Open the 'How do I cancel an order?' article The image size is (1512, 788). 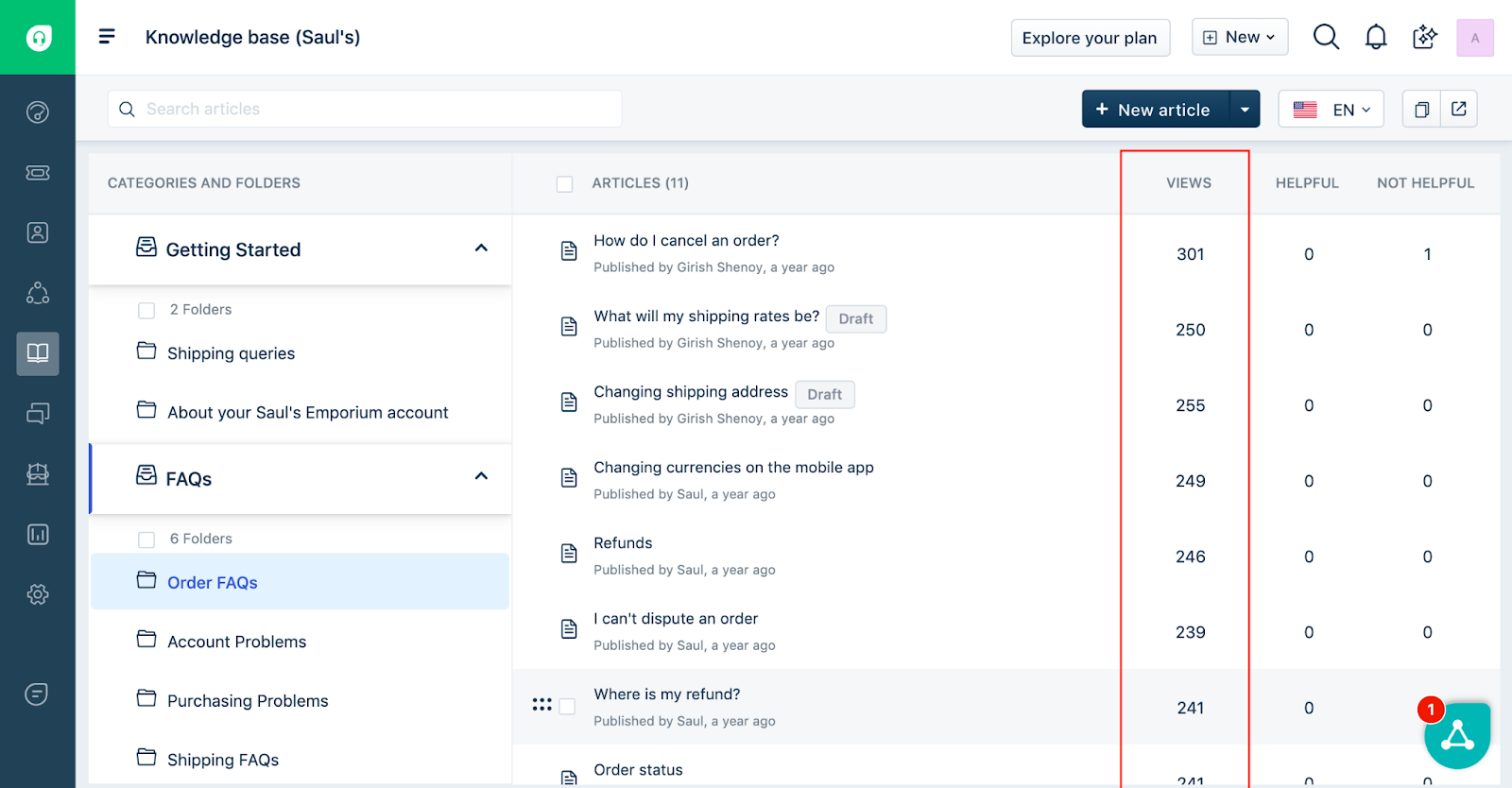[x=686, y=241]
